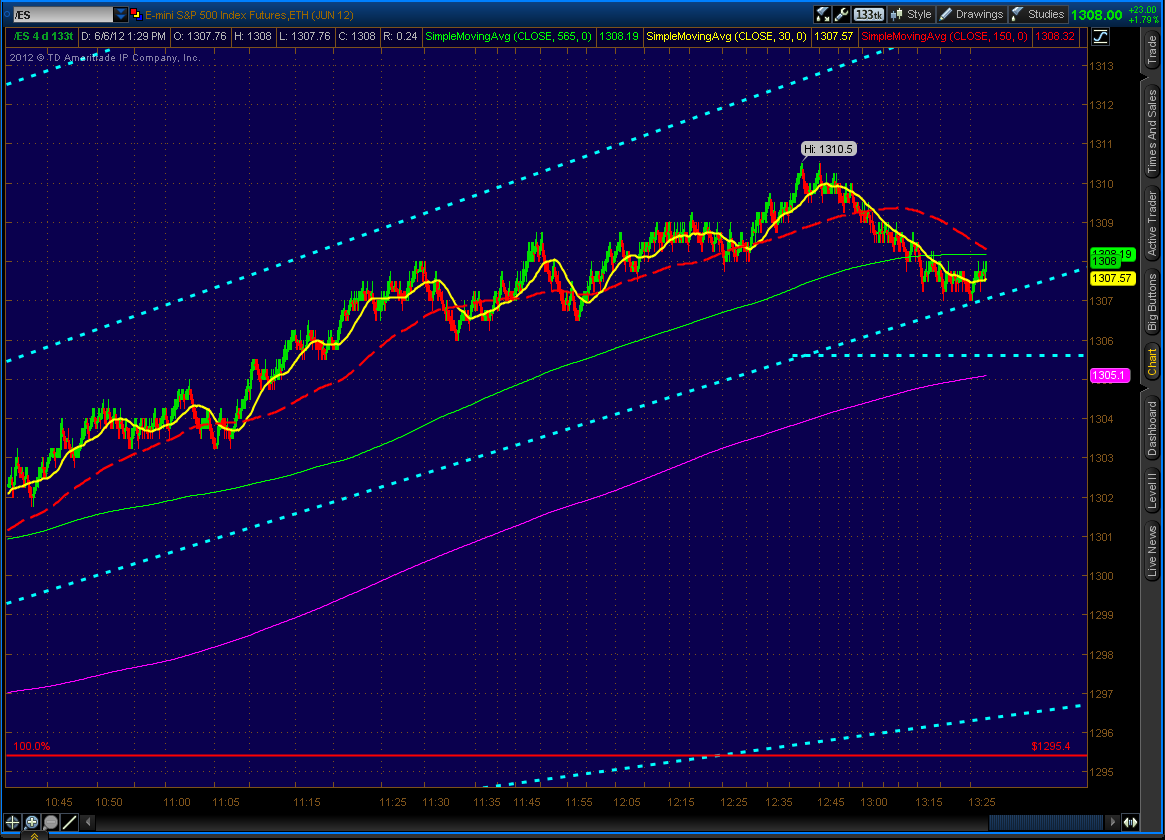Open the Active Trader side tab
Screen dimensions: 1165x840
tap(1152, 222)
